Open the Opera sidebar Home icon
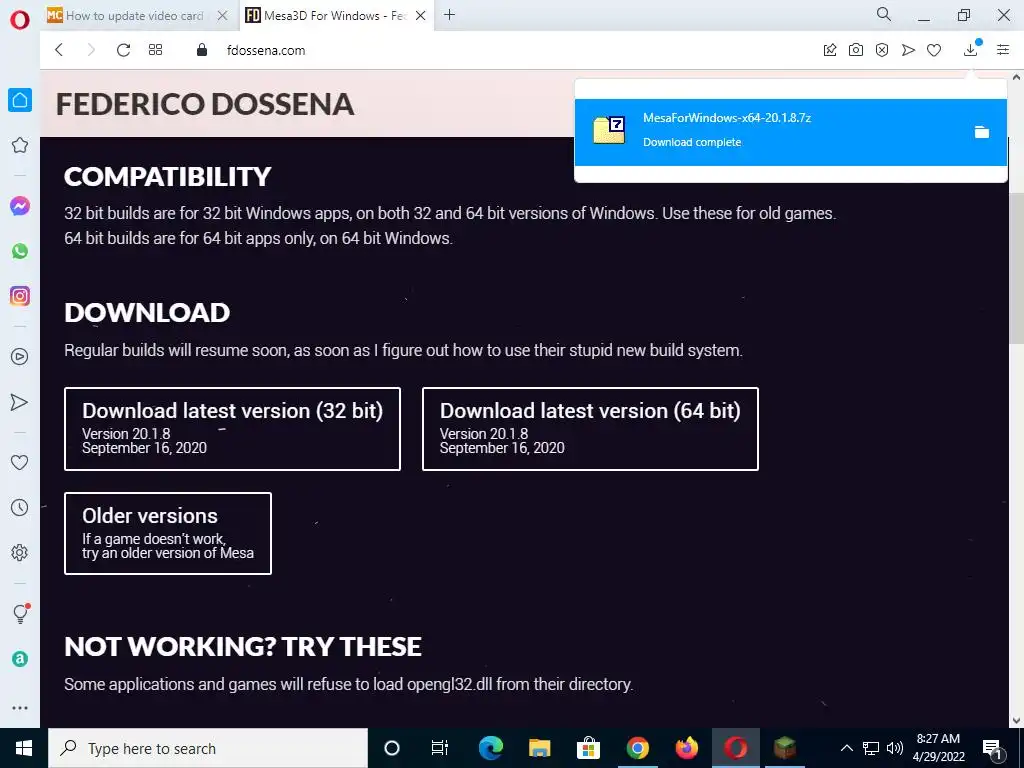 pos(20,100)
